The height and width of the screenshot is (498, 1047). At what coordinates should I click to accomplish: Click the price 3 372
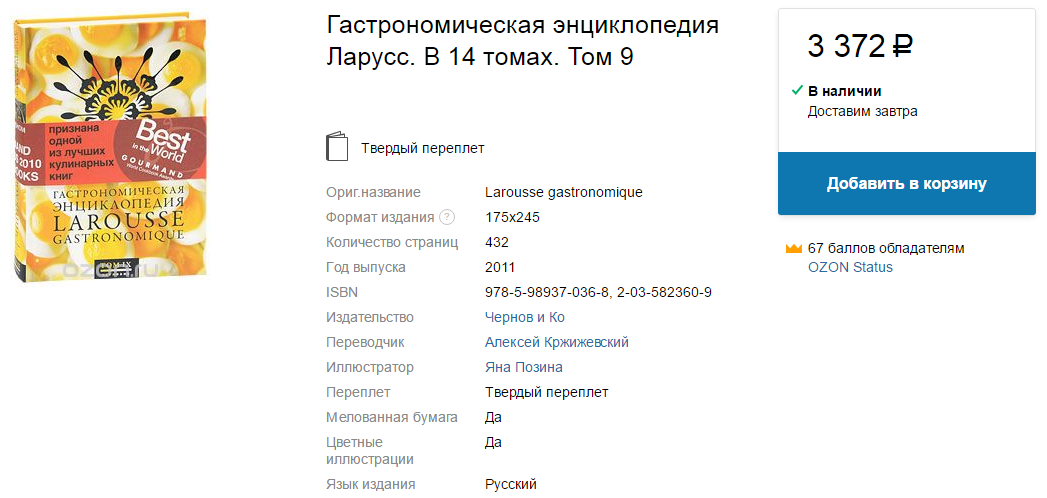point(846,46)
